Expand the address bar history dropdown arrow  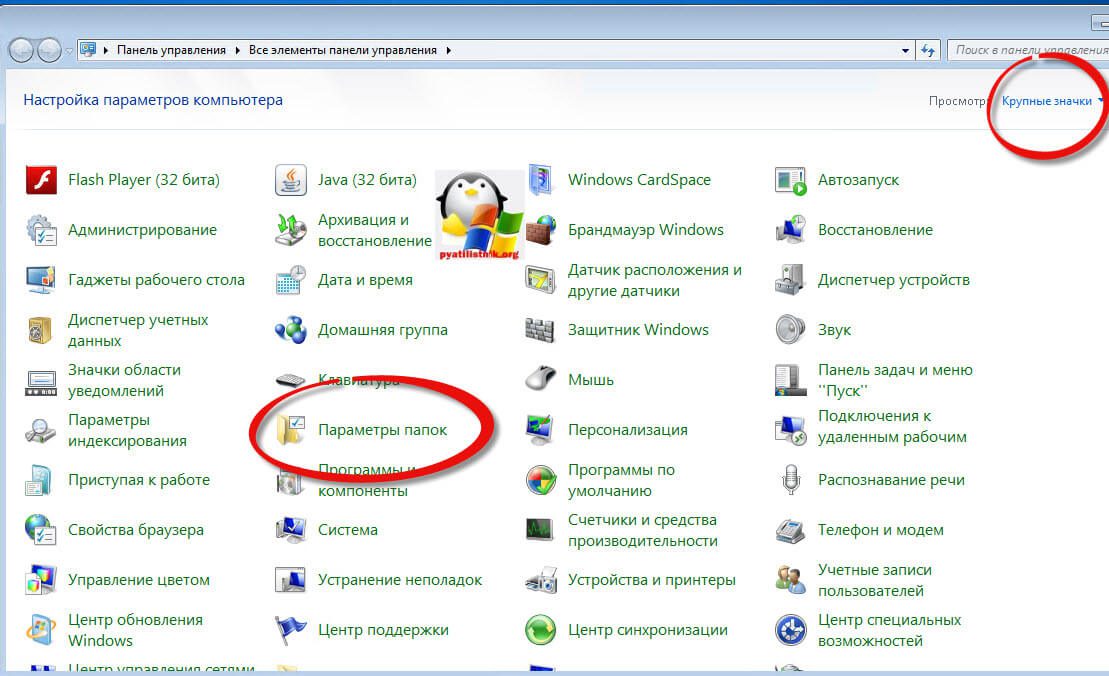pyautogui.click(x=905, y=50)
